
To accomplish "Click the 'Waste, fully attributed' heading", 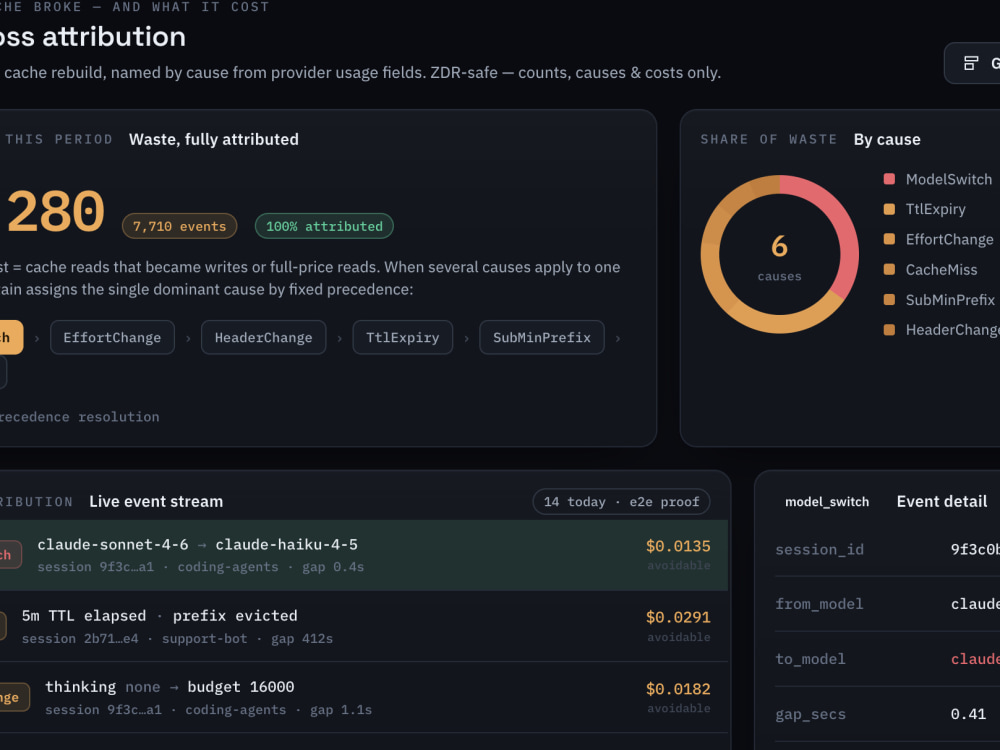I will pos(214,140).
